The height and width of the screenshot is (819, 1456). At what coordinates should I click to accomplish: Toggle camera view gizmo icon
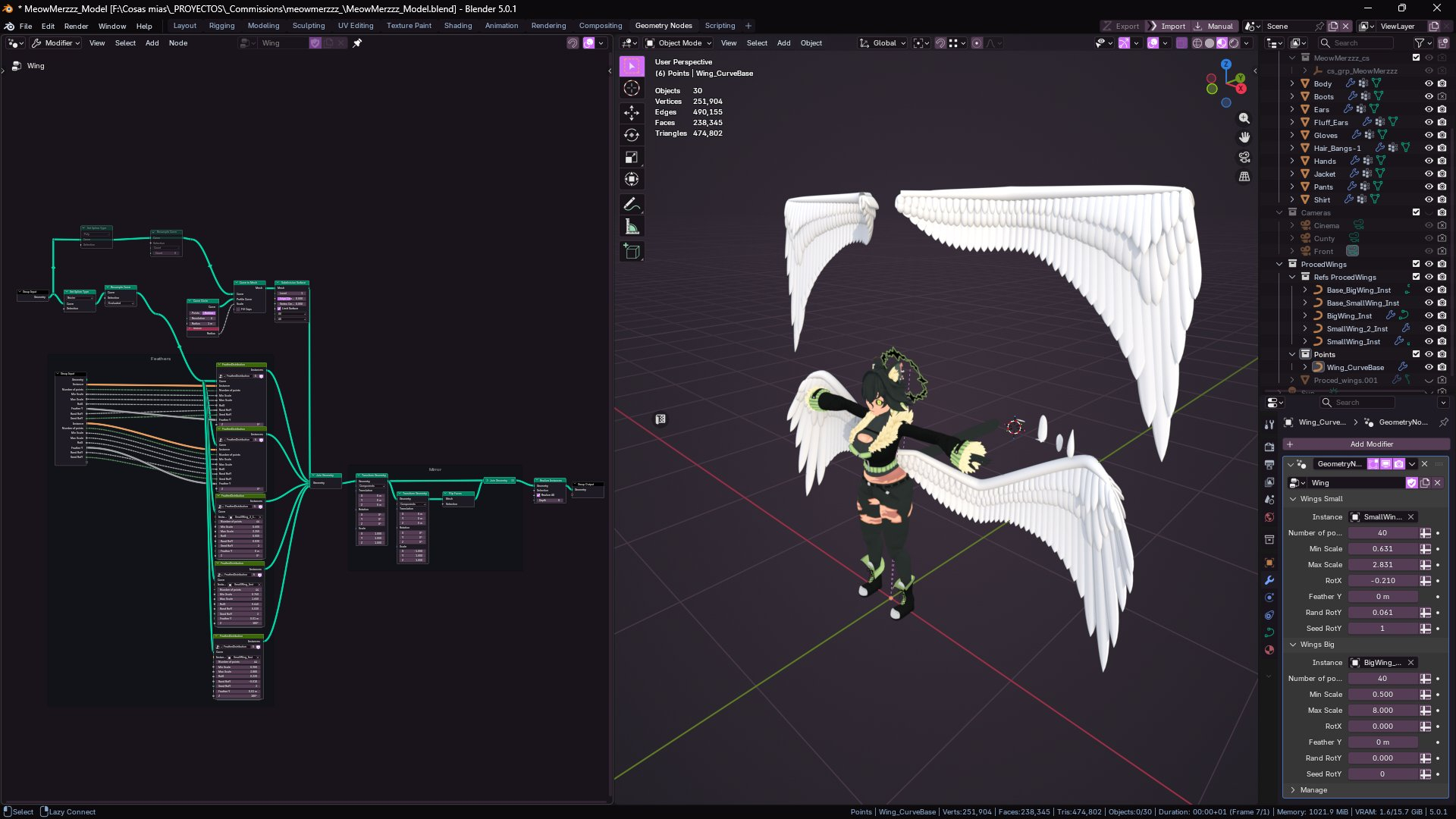1244,157
